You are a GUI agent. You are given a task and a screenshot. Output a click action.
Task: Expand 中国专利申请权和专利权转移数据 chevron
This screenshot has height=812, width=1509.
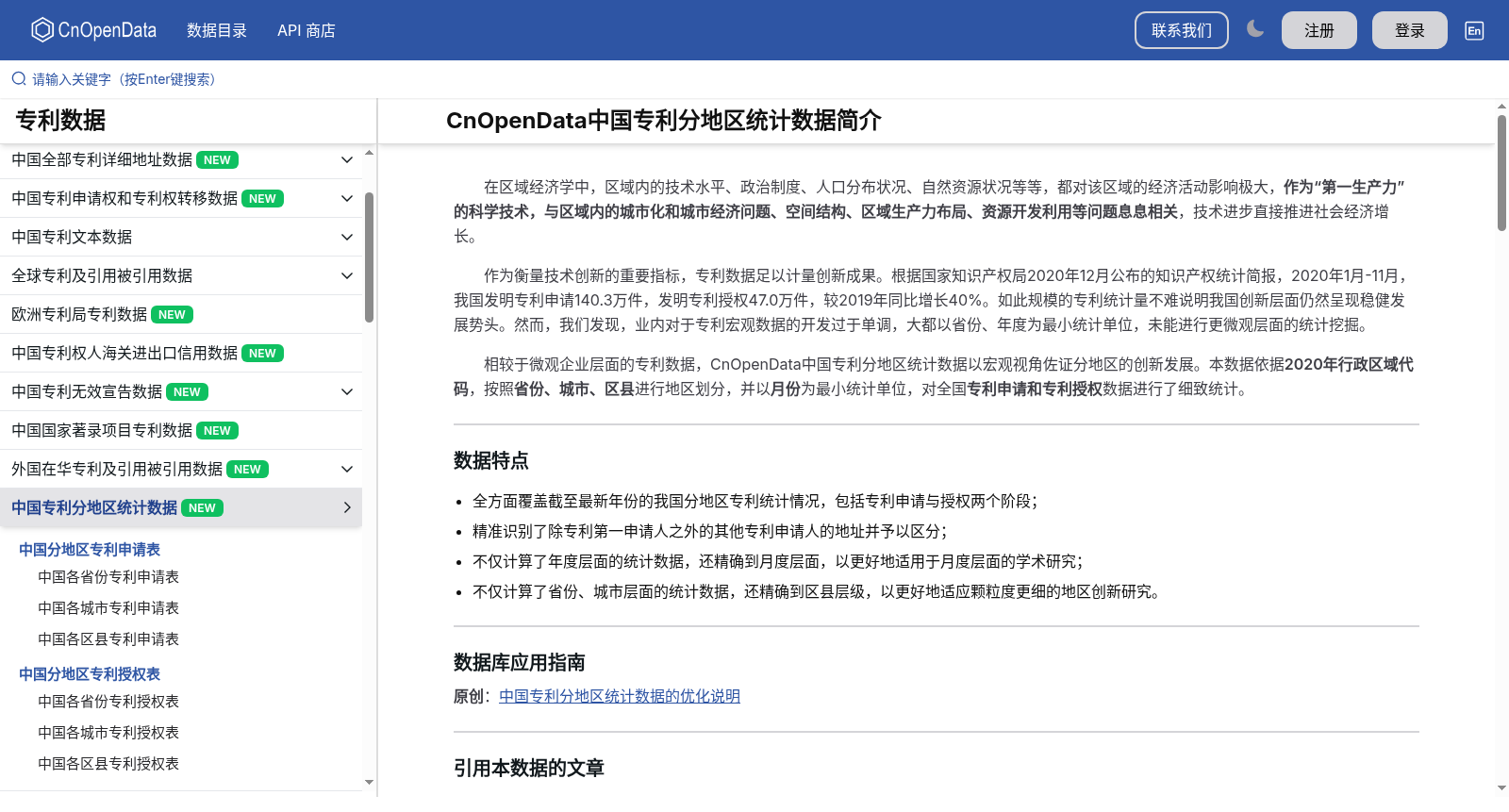coord(347,199)
